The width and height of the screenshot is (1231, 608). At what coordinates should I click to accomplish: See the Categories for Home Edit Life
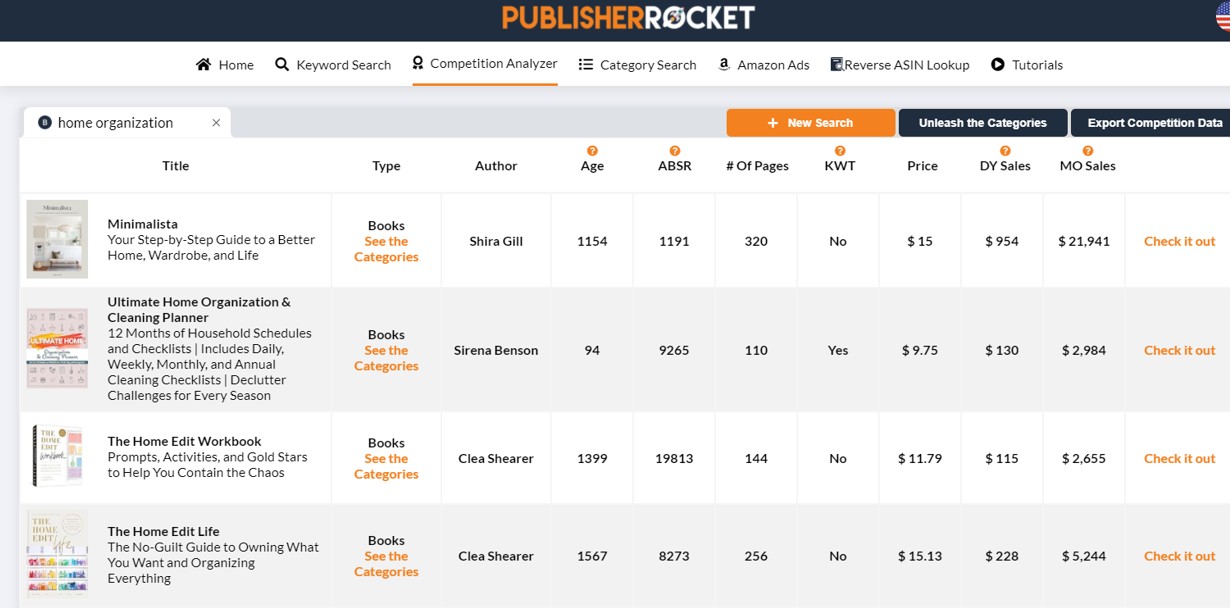386,564
